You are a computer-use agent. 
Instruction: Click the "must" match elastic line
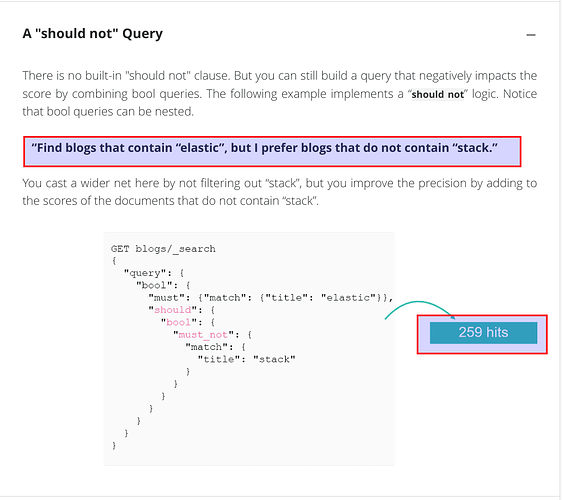pyautogui.click(x=271, y=297)
